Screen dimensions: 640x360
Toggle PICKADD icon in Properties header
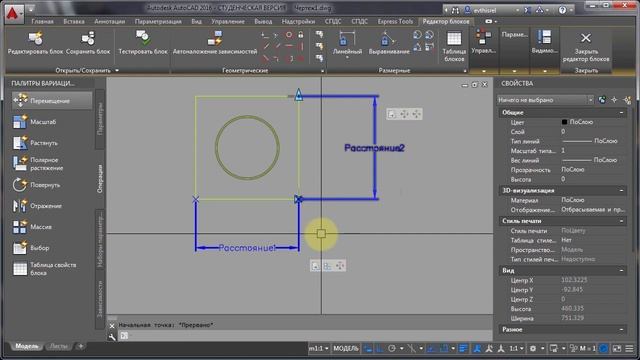pyautogui.click(x=602, y=100)
